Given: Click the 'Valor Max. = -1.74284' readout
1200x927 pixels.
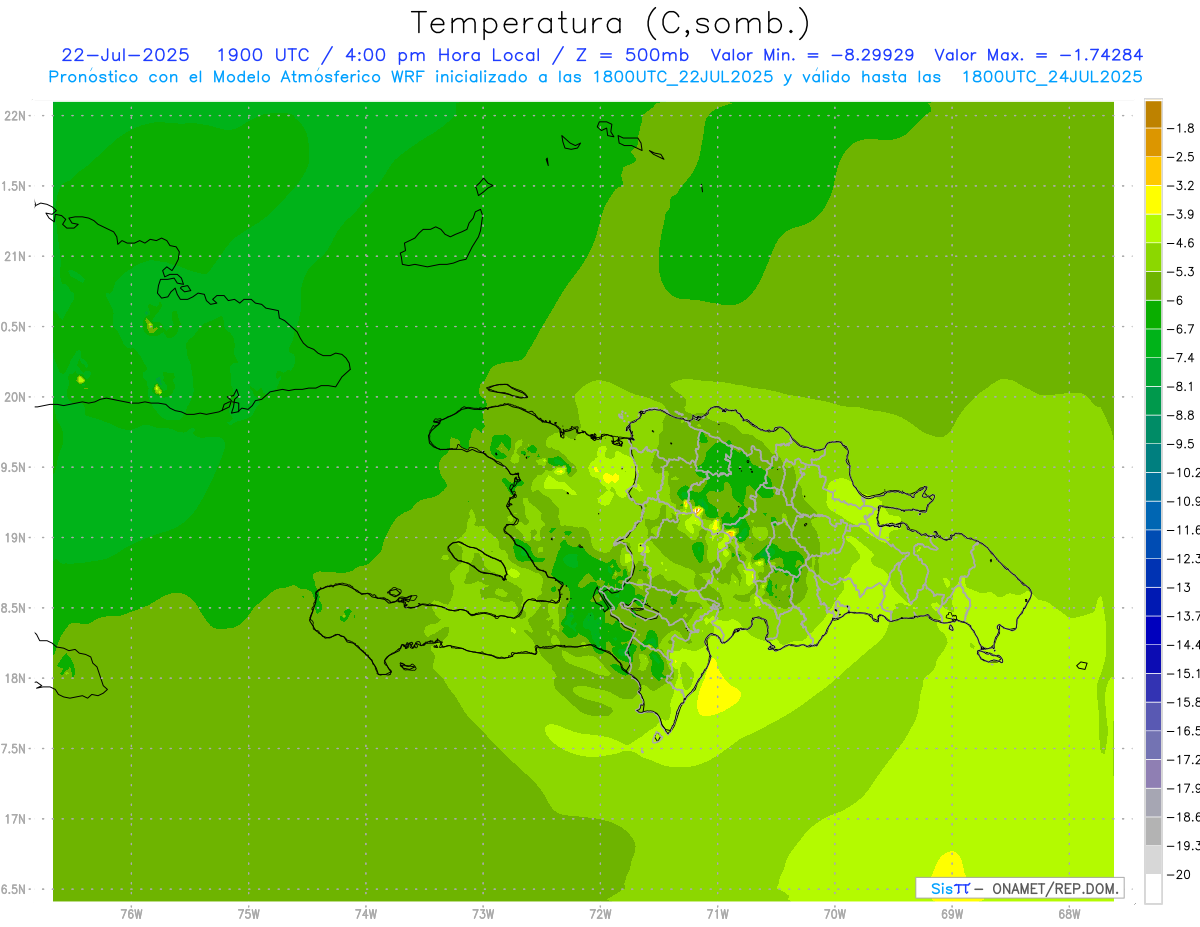Looking at the screenshot, I should click(1038, 55).
